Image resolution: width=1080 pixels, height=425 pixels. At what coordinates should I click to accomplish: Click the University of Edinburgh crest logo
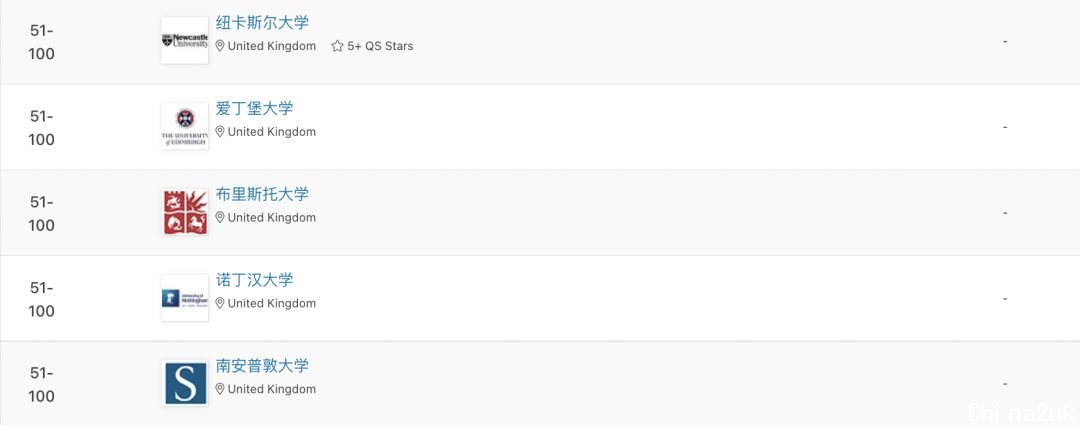pyautogui.click(x=185, y=126)
